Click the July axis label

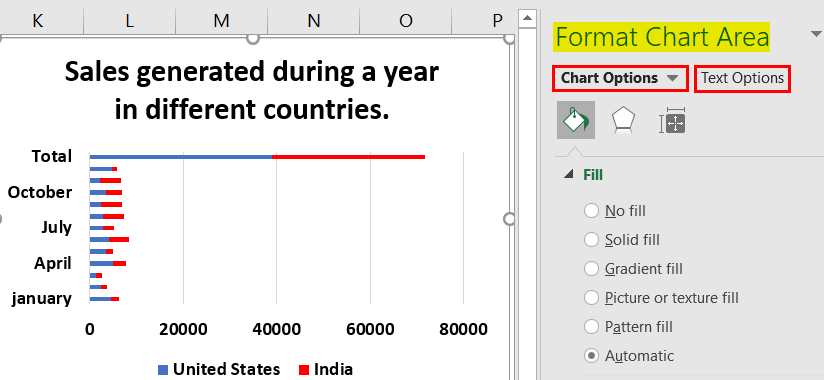click(57, 228)
